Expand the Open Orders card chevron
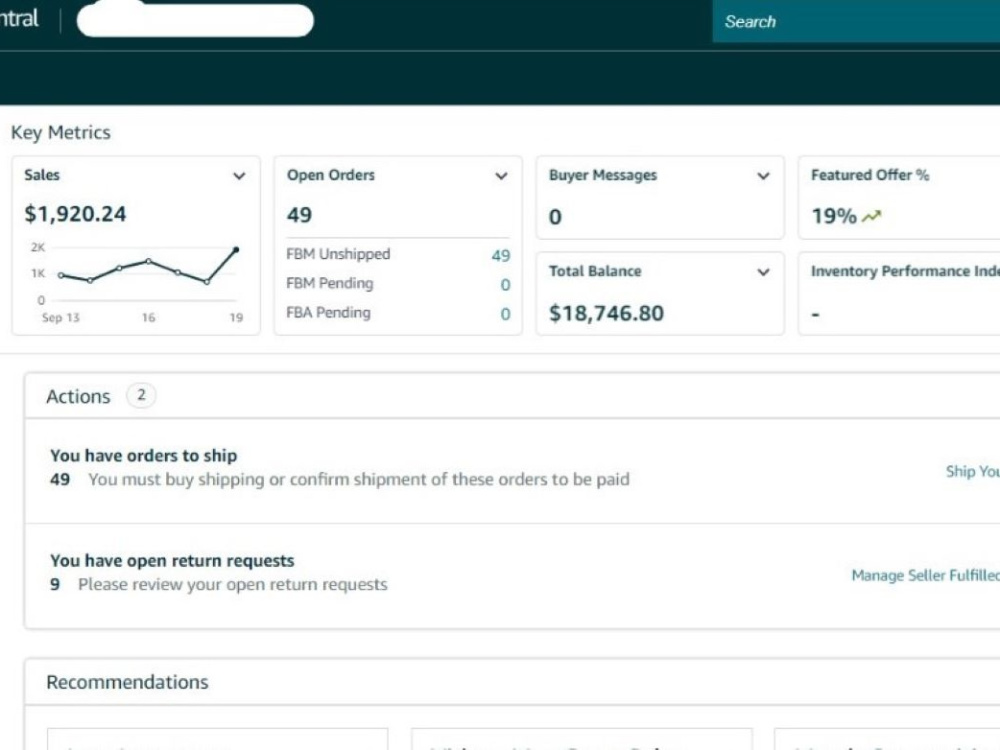 pyautogui.click(x=501, y=176)
